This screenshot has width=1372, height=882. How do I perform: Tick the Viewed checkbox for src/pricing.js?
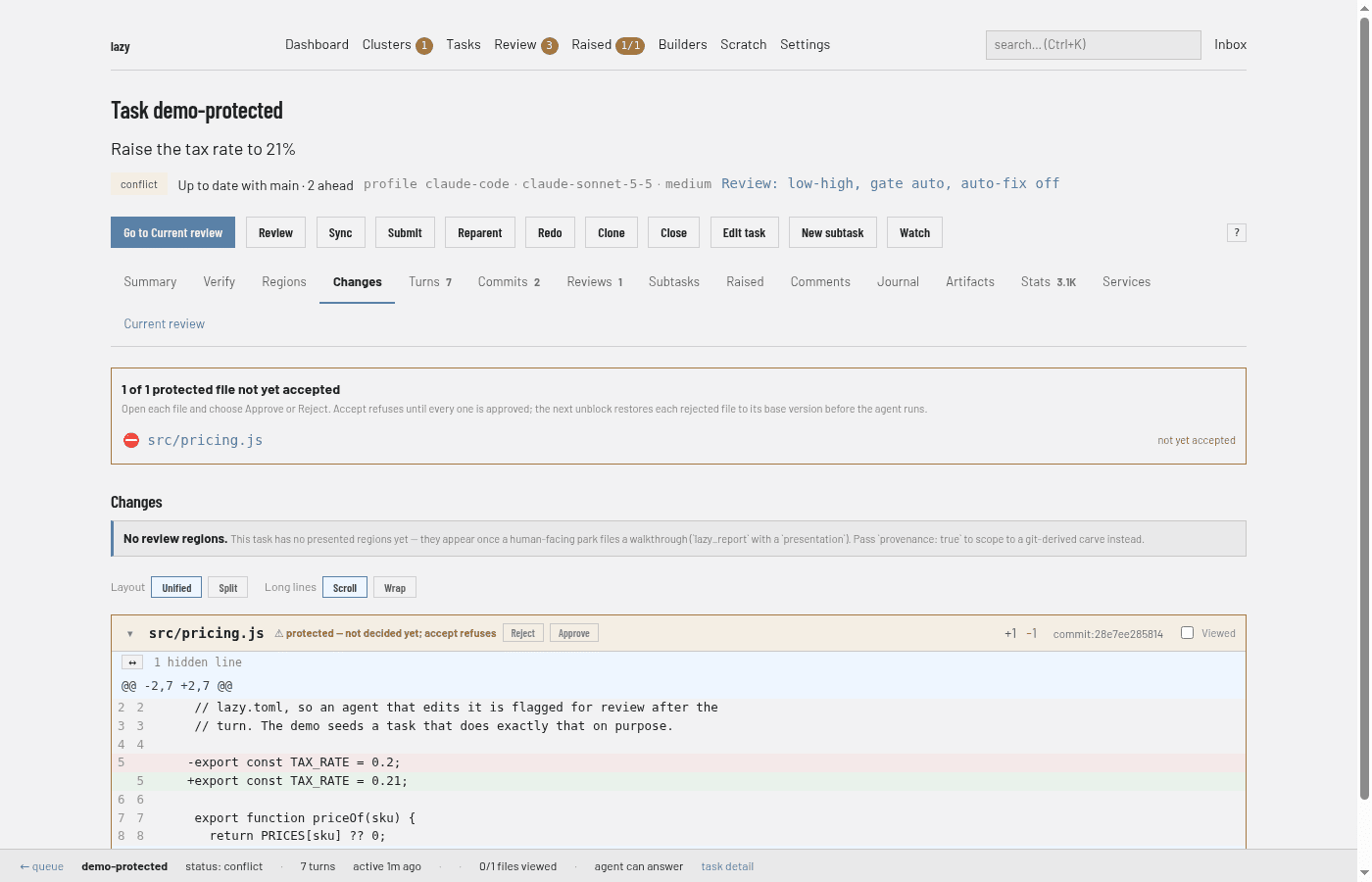click(1187, 633)
